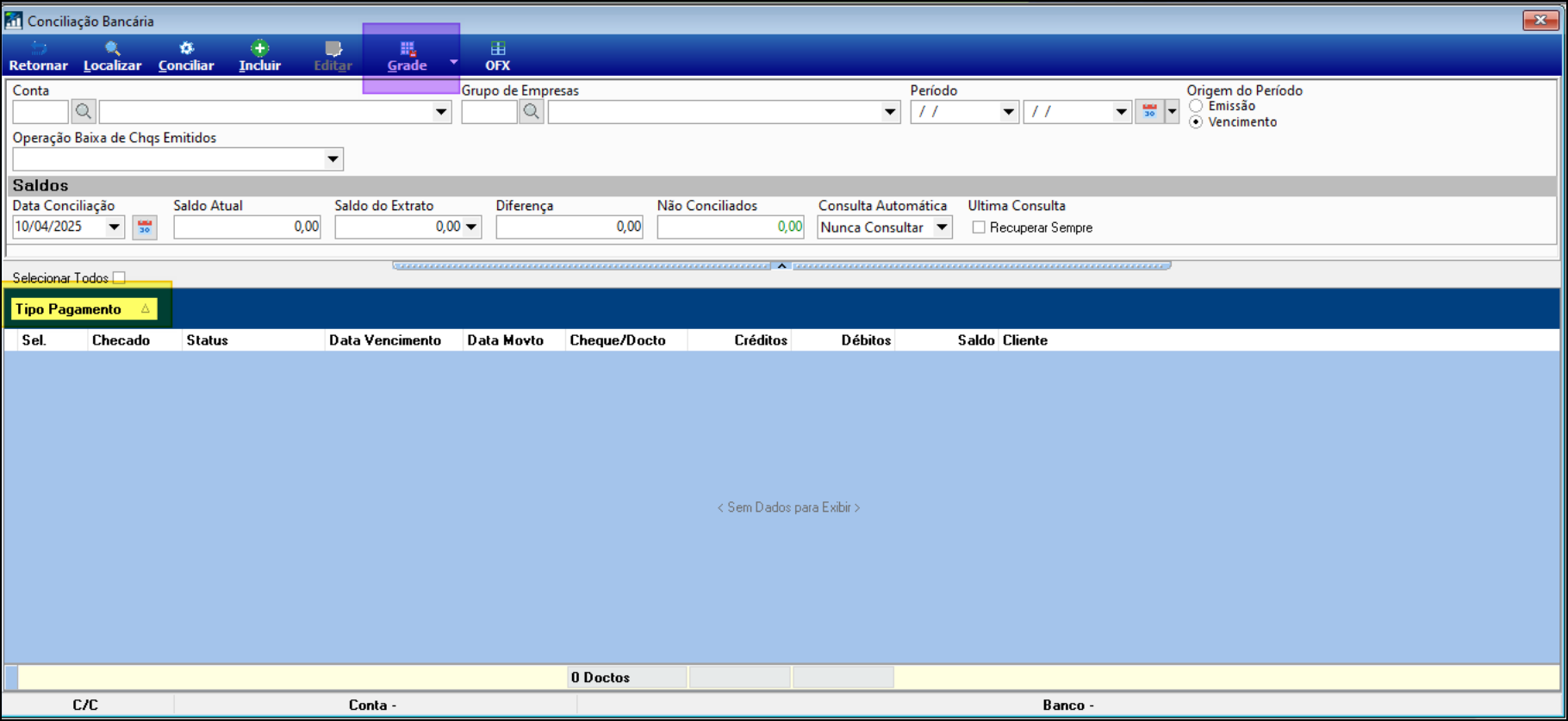Add new entry with Incluir
This screenshot has width=1568, height=721.
point(259,56)
